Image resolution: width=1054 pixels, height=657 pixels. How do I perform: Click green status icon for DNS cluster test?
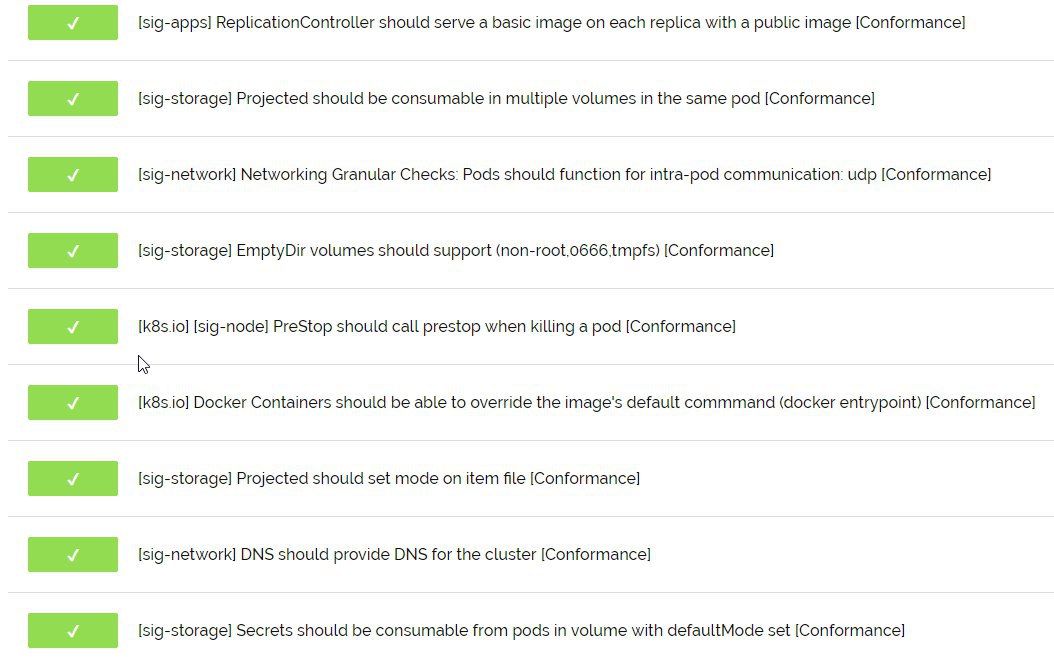[73, 555]
